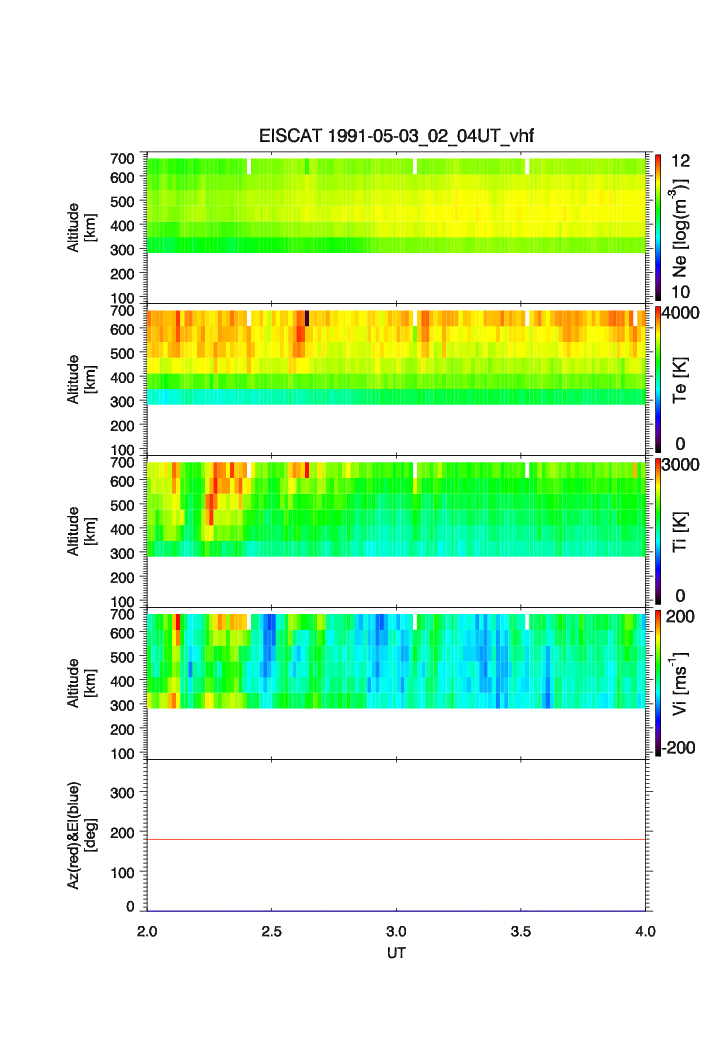Viewport: 708px width, 1063px height.
Task: Click the Te electron temperature color bar
Action: (x=658, y=379)
